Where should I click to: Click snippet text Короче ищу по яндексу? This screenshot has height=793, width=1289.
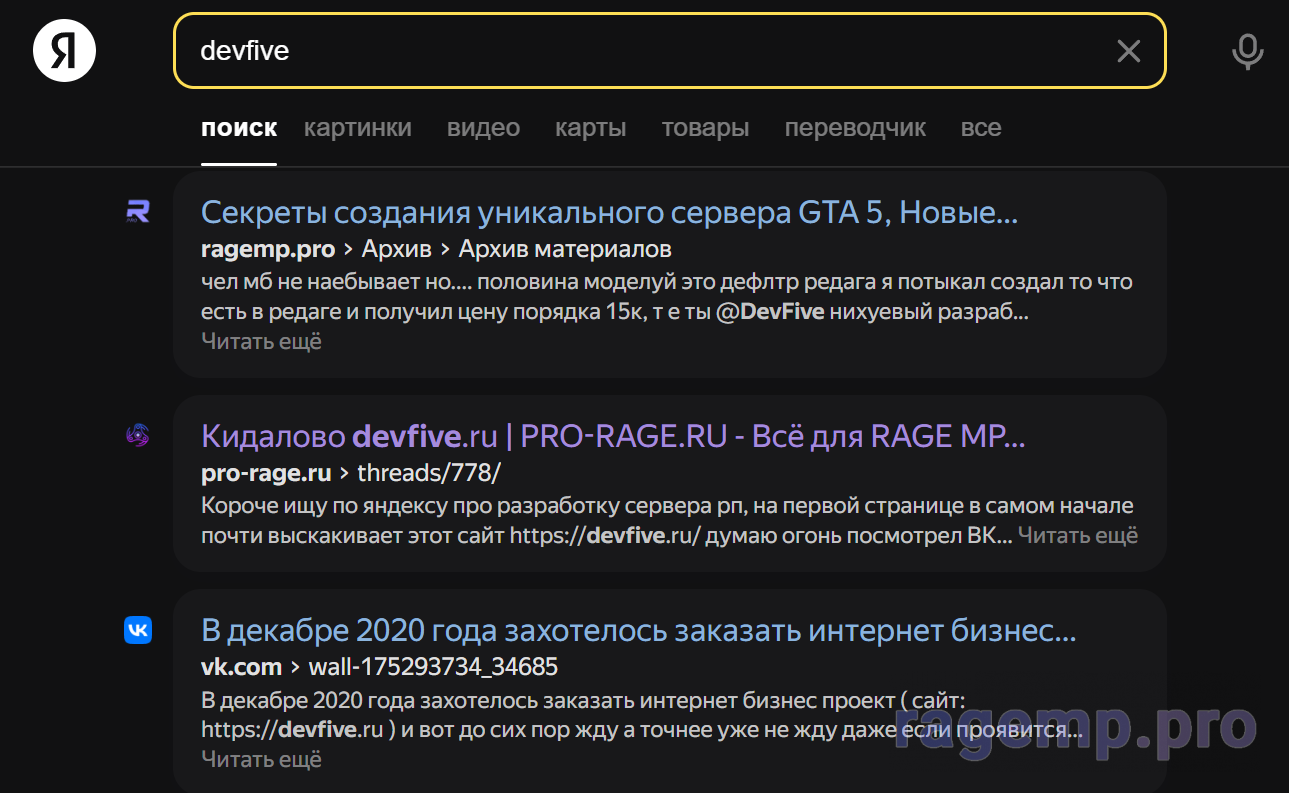point(667,521)
